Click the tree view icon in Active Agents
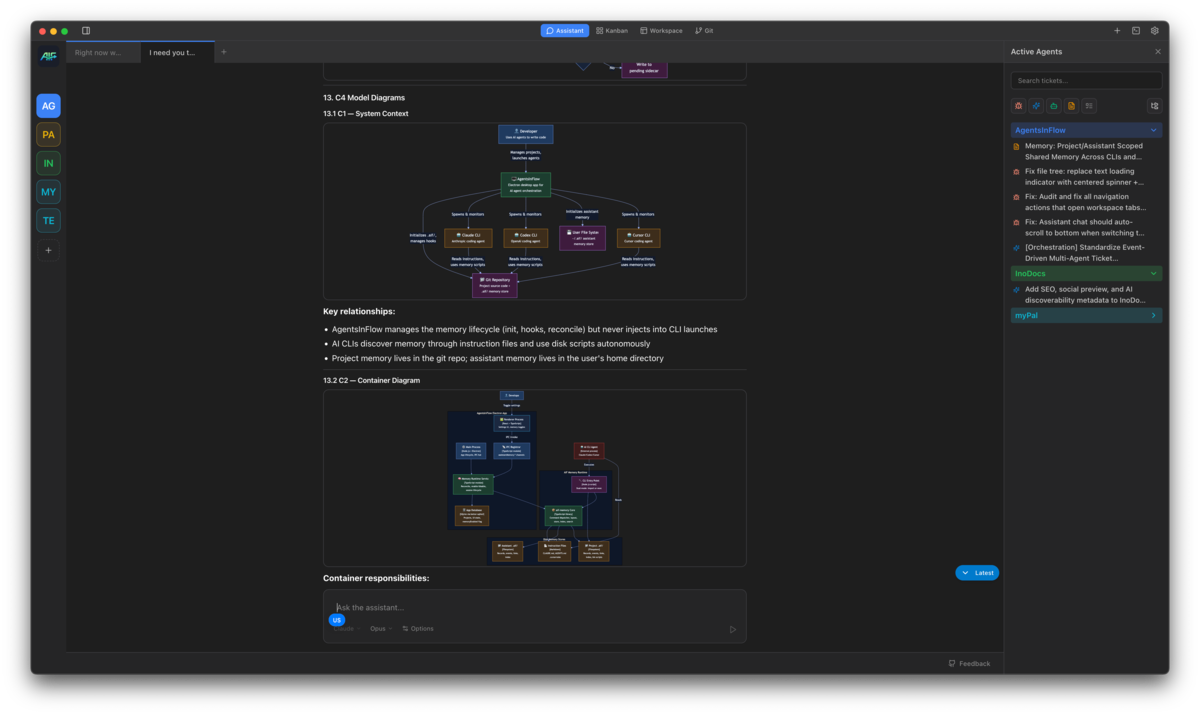 coord(1155,105)
